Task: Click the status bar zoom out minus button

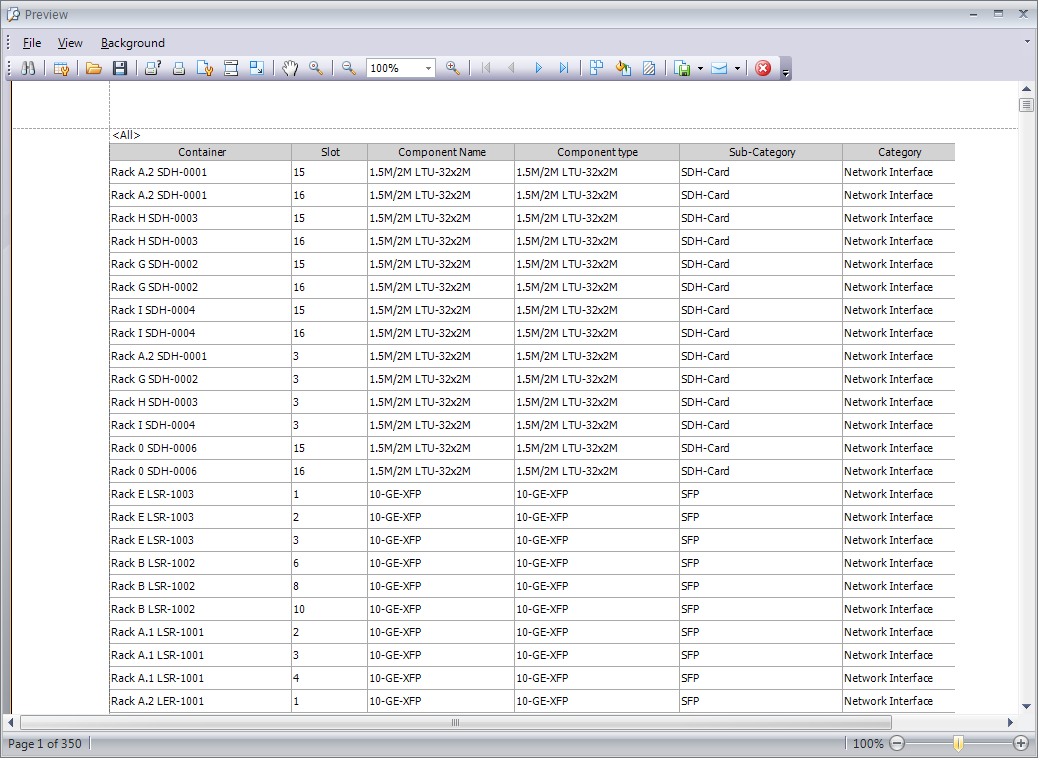Action: (x=896, y=743)
